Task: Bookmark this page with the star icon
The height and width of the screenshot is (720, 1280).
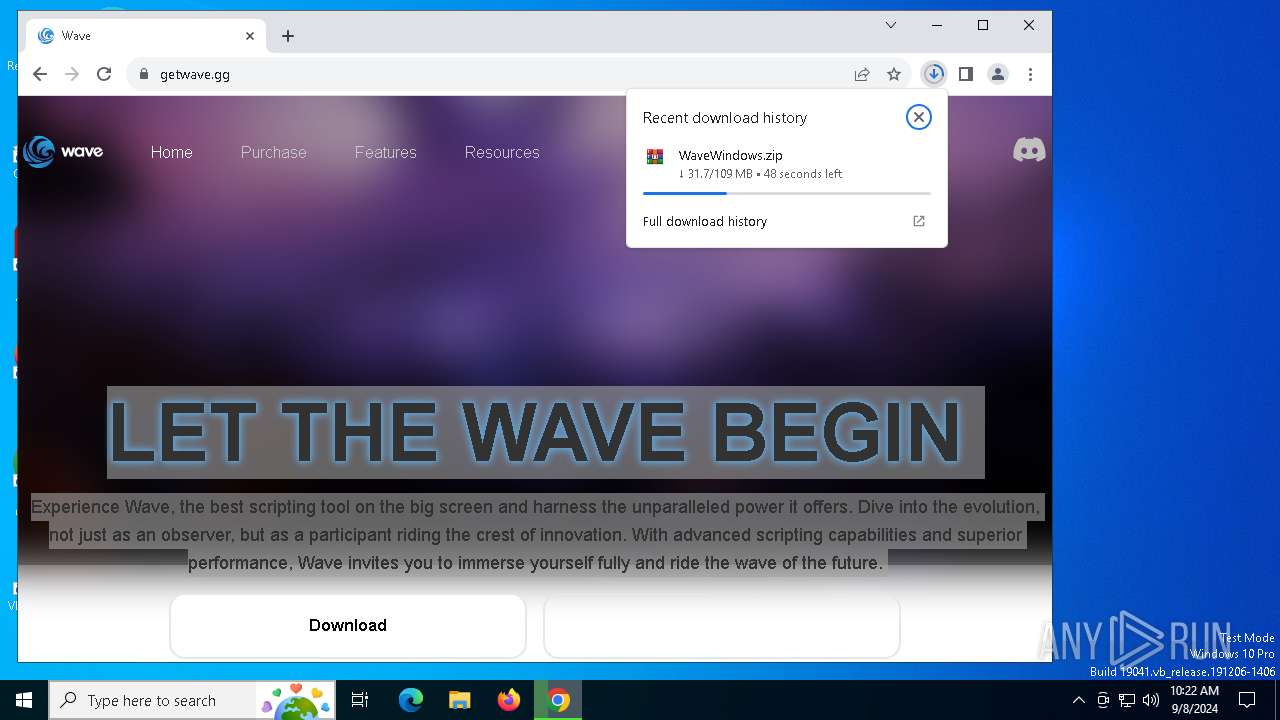Action: coord(894,74)
